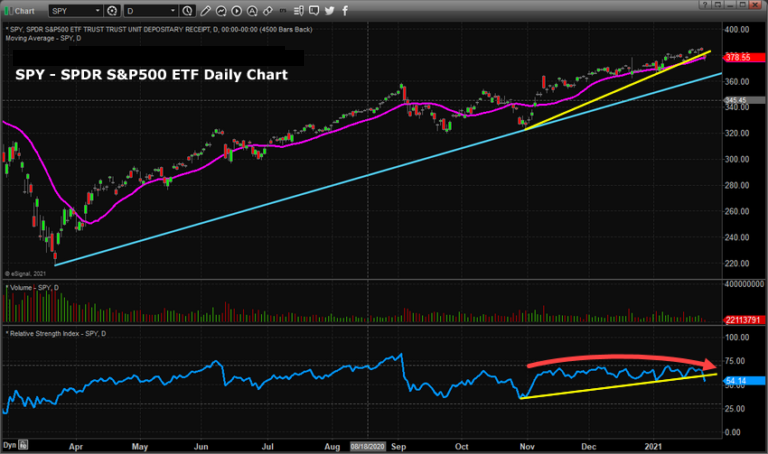Click the 2021 label on time axis
Image resolution: width=768 pixels, height=454 pixels.
[x=653, y=447]
